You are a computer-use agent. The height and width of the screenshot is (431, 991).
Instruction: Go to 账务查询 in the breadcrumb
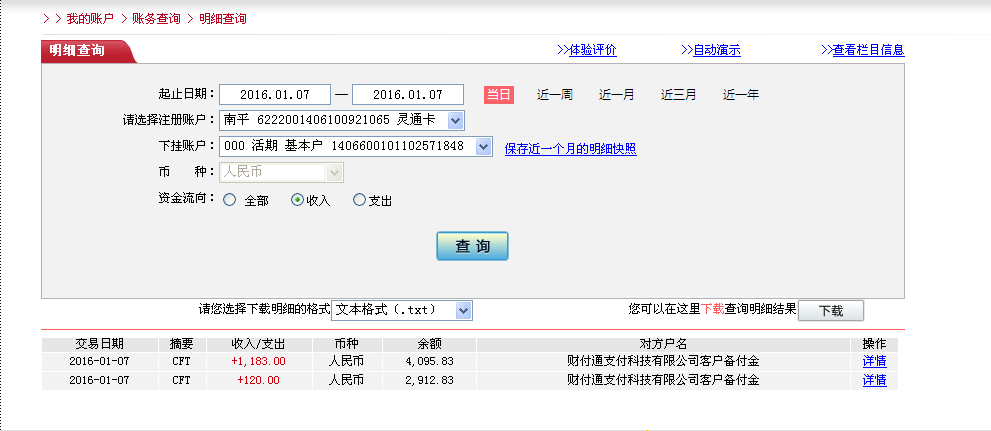(x=156, y=19)
